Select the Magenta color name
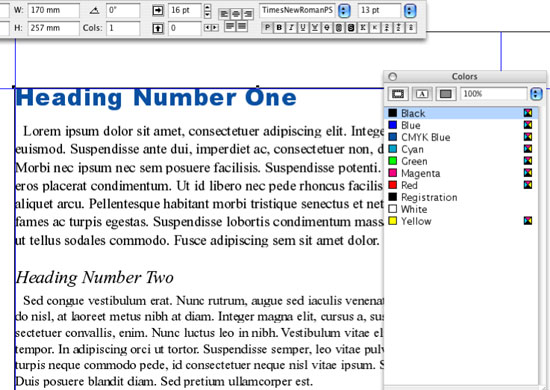The height and width of the screenshot is (390, 550). [421, 173]
